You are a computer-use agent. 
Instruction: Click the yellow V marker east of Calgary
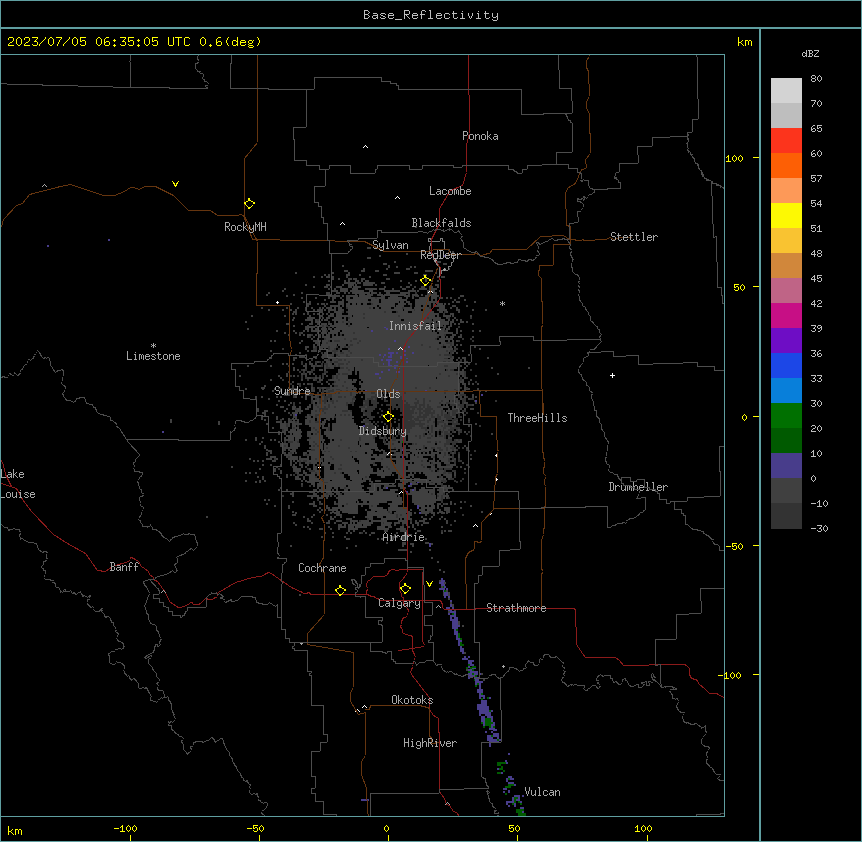point(429,584)
